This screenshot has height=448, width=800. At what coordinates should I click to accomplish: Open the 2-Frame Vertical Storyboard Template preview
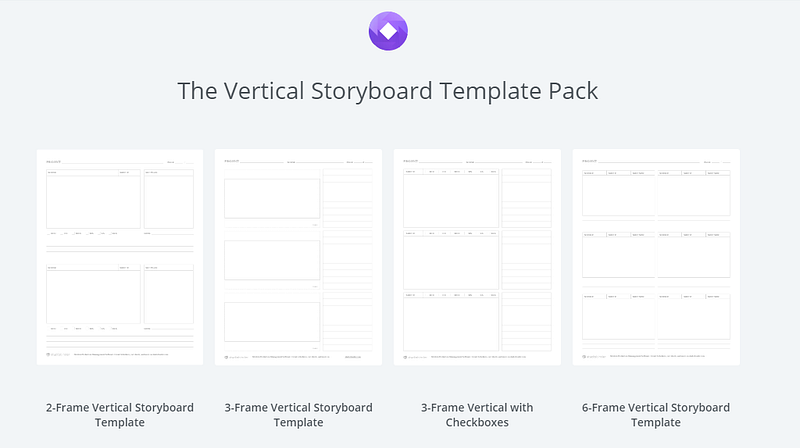120,257
